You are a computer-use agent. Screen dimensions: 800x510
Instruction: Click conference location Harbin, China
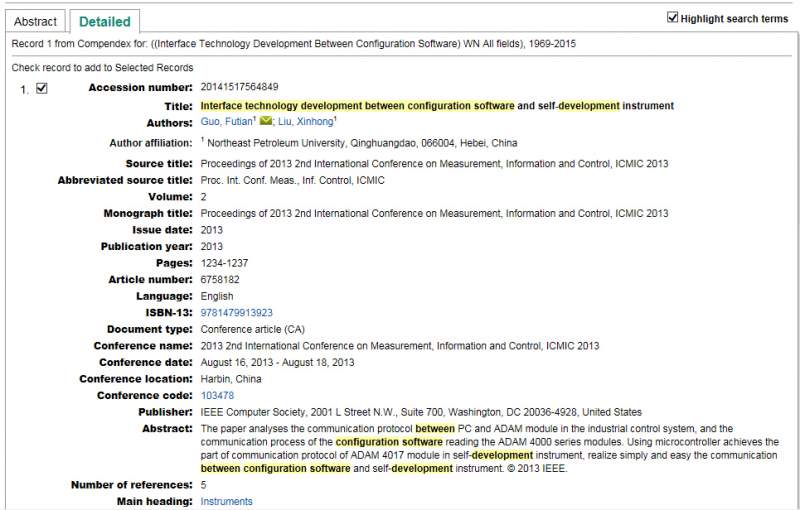(231, 379)
